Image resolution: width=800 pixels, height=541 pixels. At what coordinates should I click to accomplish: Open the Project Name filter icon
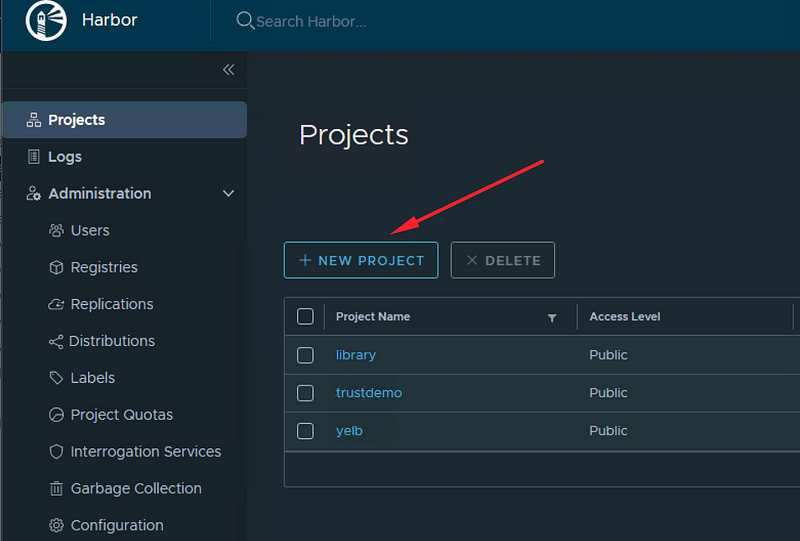pos(552,318)
